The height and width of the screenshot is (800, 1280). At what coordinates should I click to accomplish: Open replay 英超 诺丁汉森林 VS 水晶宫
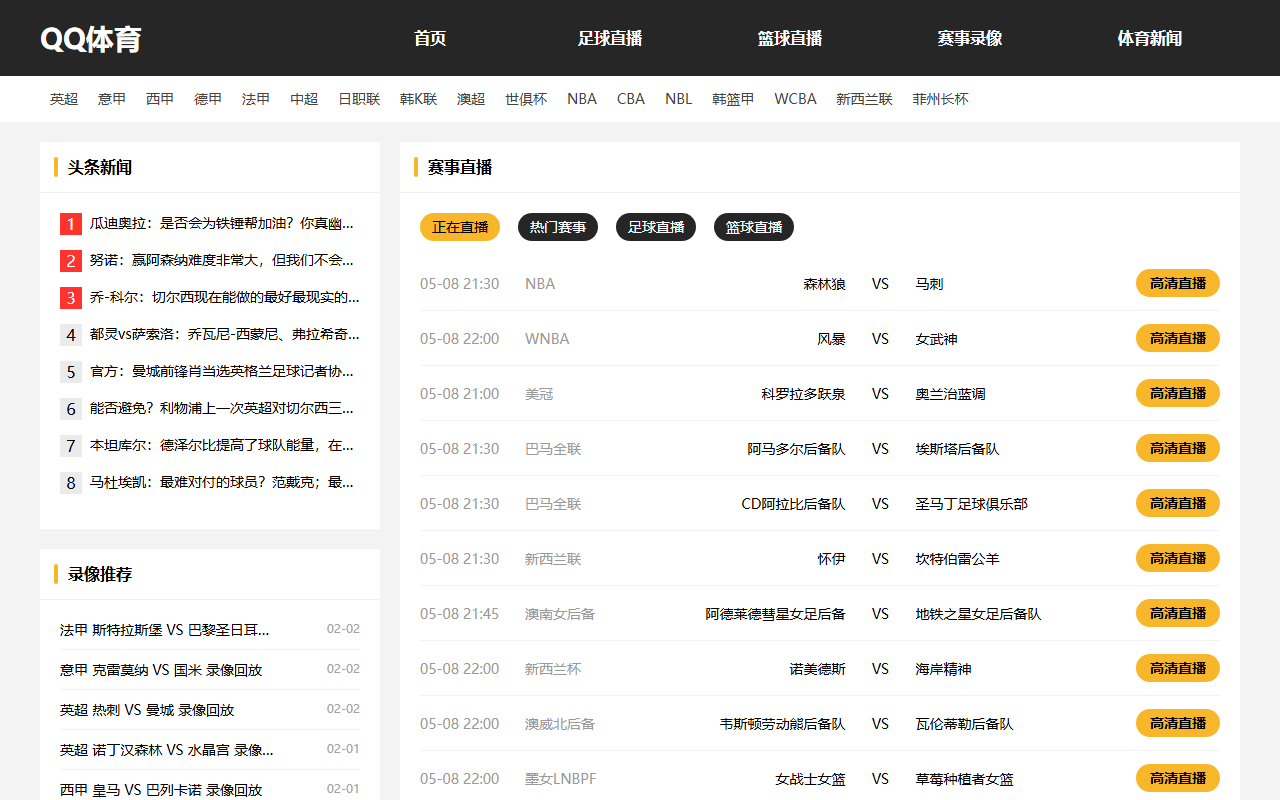[x=167, y=750]
